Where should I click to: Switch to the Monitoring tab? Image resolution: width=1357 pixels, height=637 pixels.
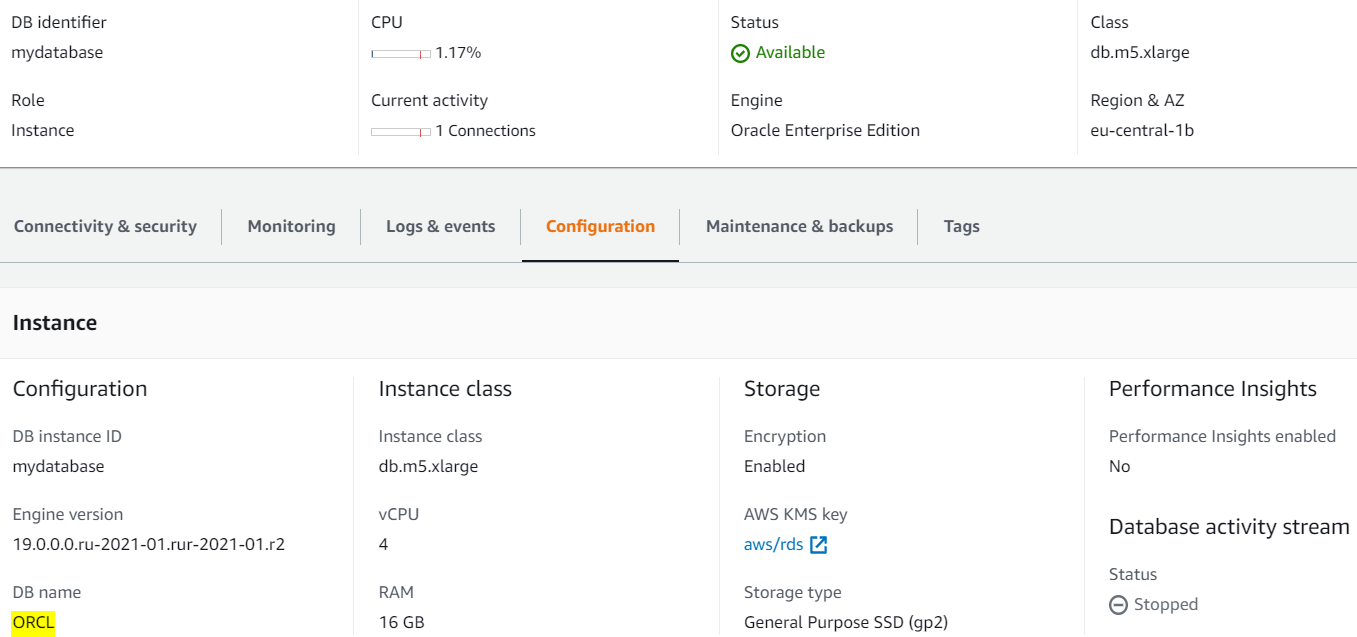point(291,226)
